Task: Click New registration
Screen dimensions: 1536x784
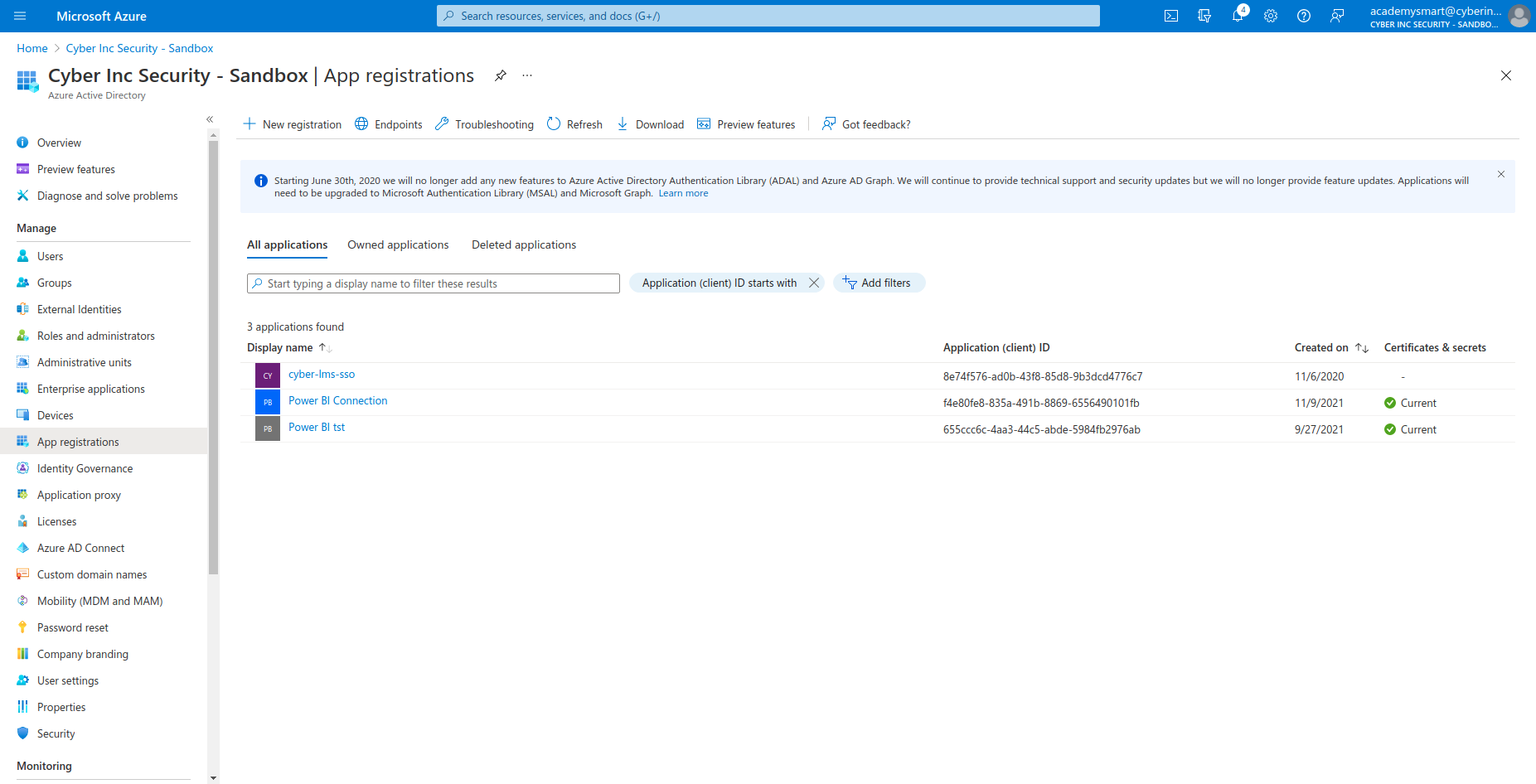Action: pyautogui.click(x=292, y=124)
